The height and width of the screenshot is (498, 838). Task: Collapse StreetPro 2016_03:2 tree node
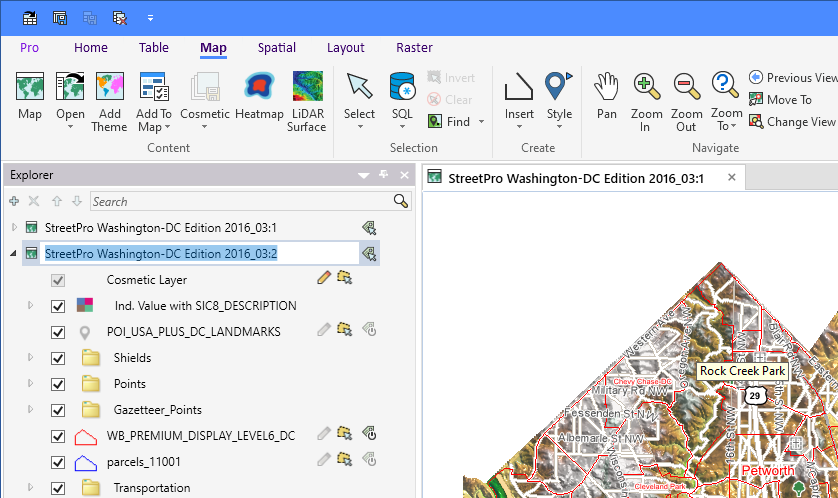[14, 253]
